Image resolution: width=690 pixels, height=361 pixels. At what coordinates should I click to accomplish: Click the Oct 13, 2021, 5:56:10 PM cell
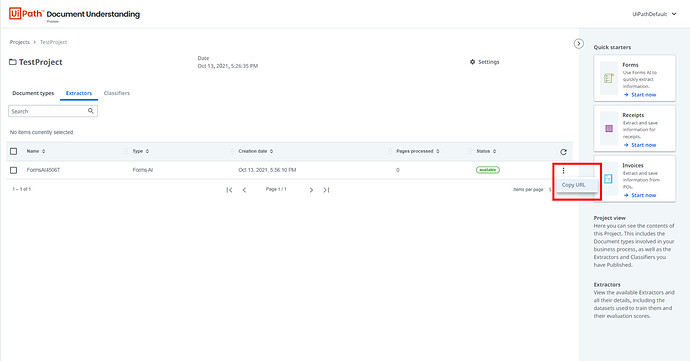tap(267, 170)
